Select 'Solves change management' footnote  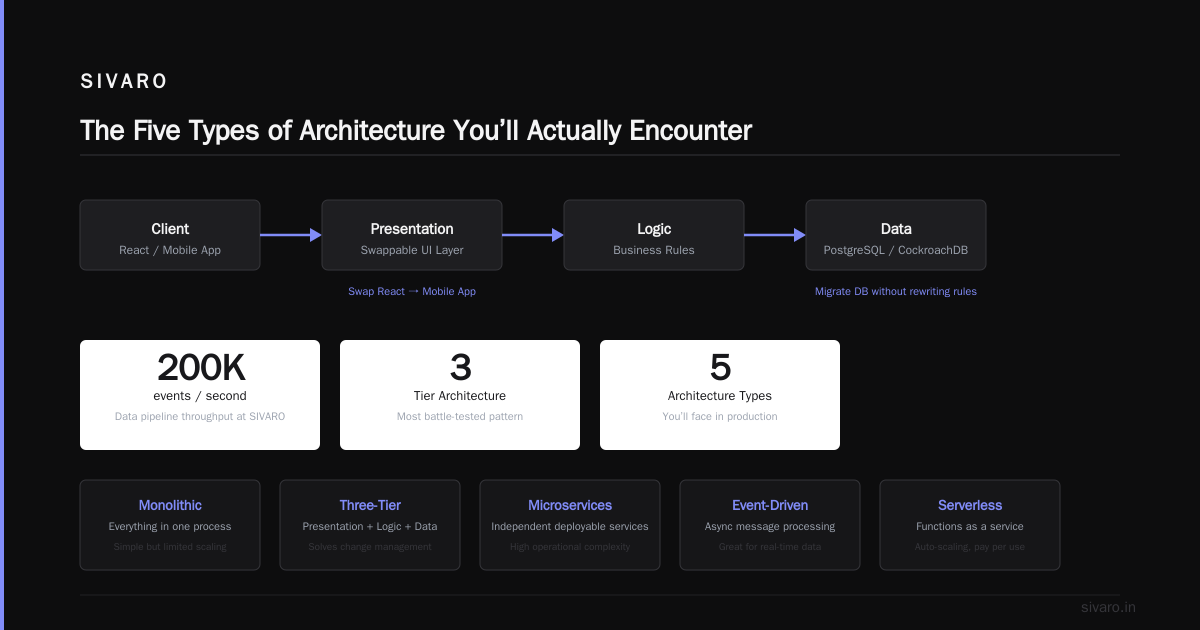(x=370, y=547)
